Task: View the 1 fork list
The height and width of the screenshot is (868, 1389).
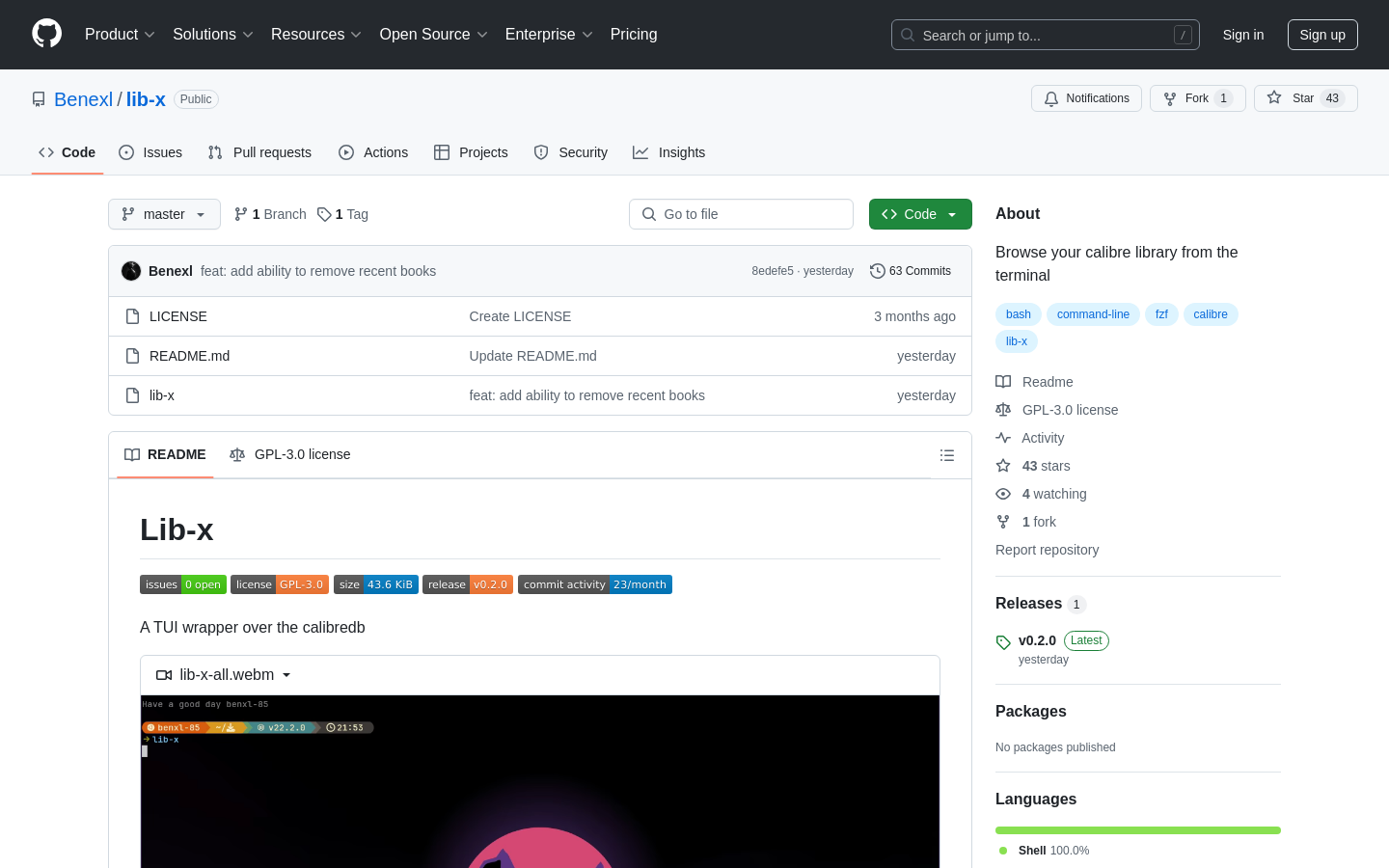Action: [x=1026, y=522]
